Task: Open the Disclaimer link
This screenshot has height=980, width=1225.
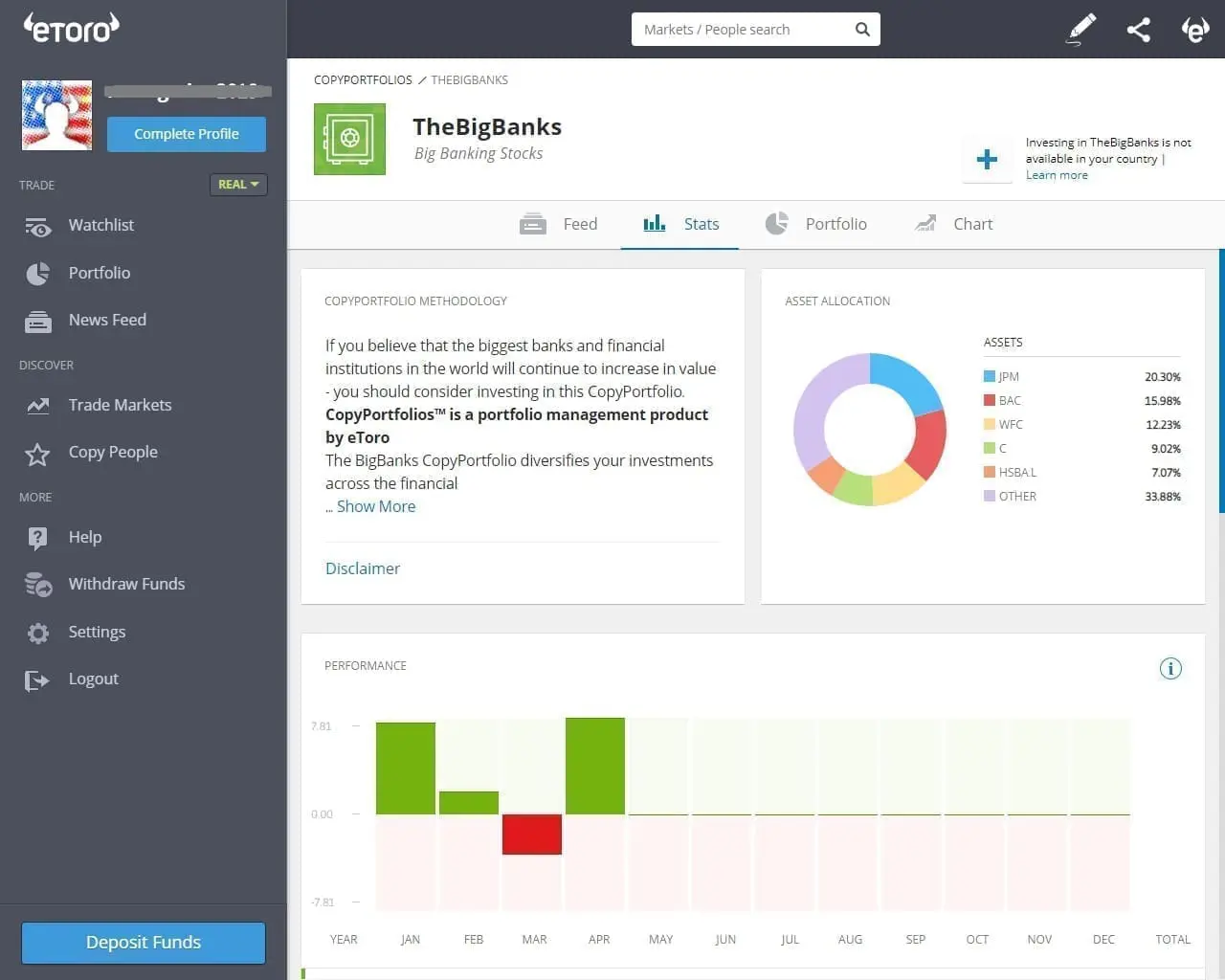Action: 363,568
